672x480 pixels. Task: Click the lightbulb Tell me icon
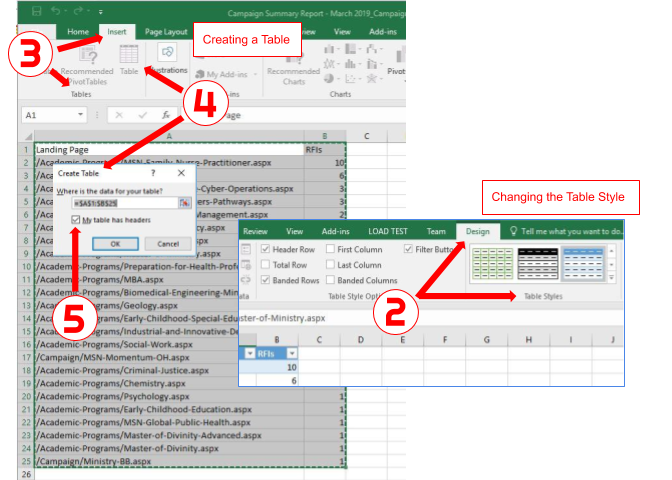[513, 231]
